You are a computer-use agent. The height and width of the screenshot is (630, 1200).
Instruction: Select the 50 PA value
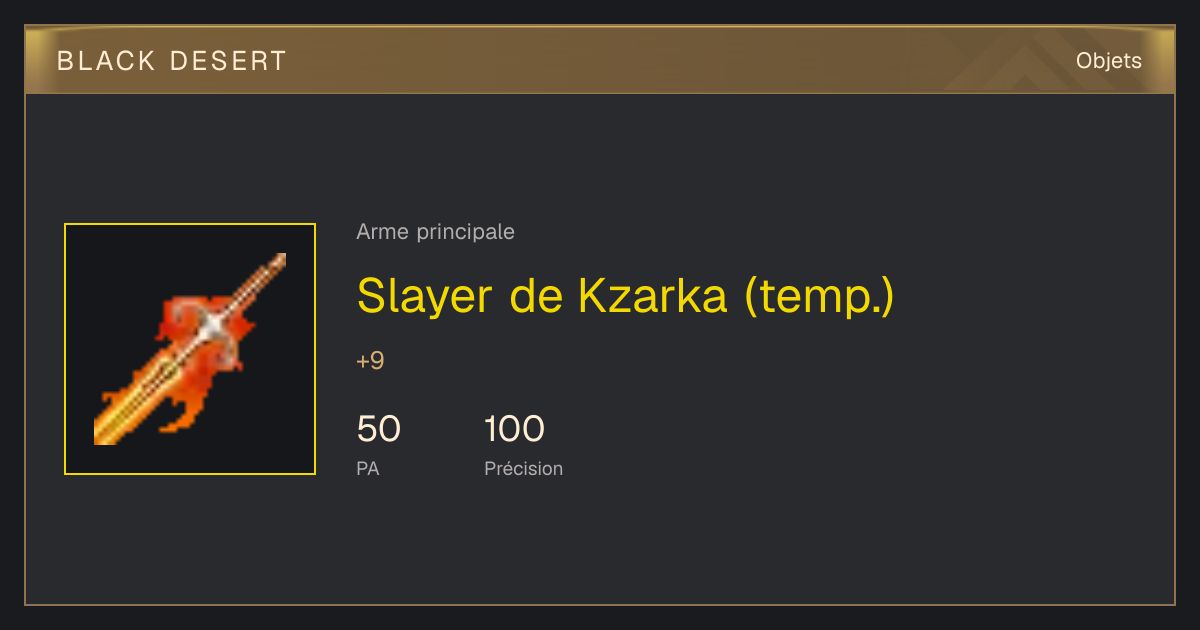[379, 429]
